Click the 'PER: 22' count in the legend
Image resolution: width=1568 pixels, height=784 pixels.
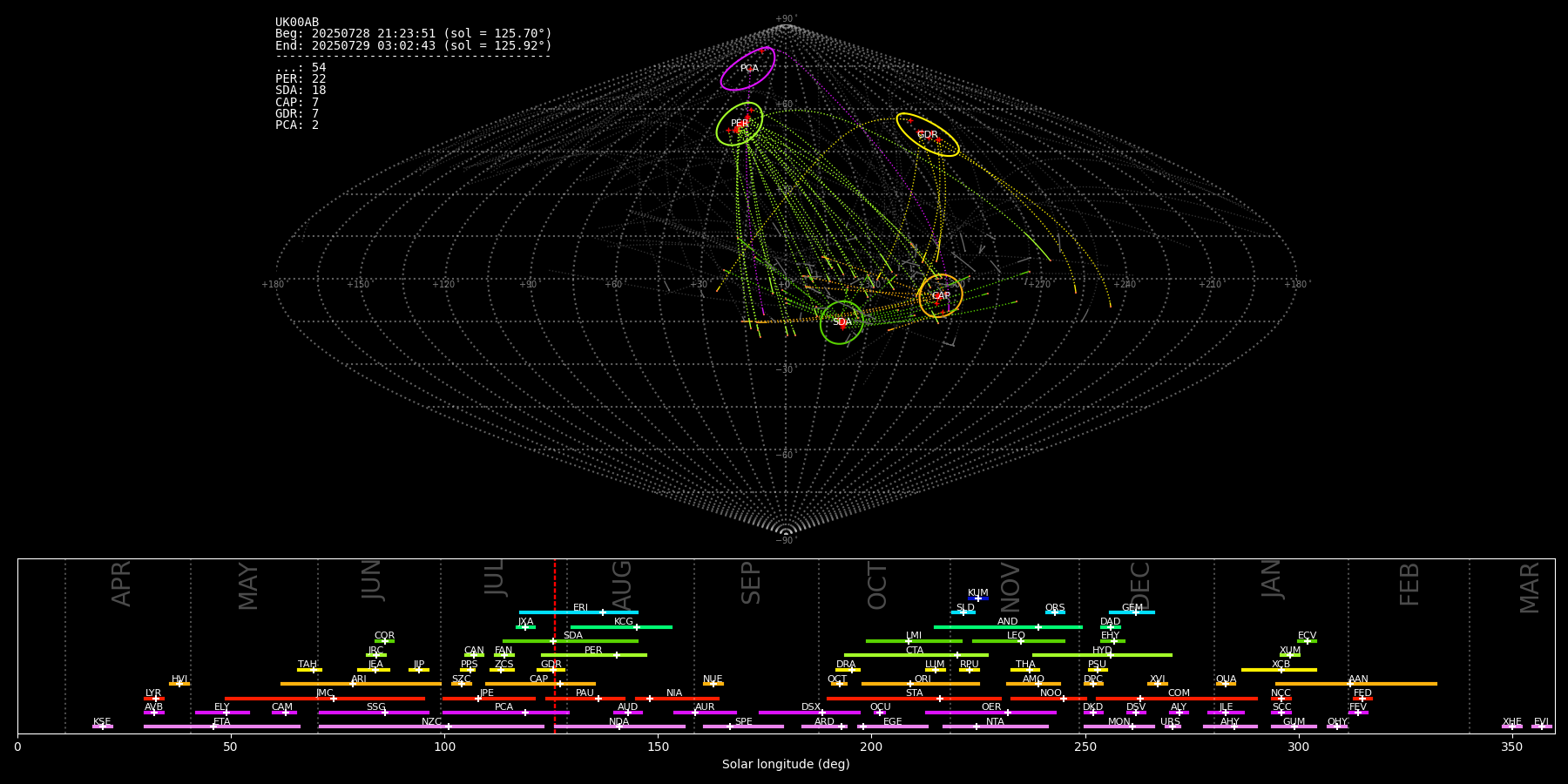coord(301,79)
